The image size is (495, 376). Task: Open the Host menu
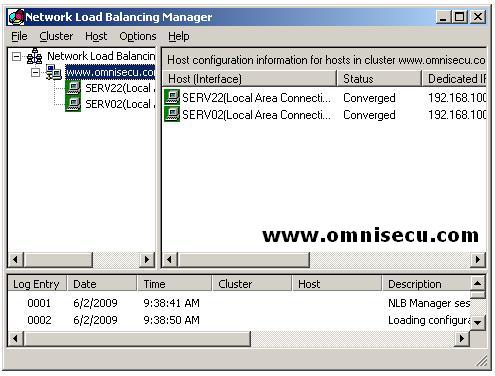tap(96, 36)
